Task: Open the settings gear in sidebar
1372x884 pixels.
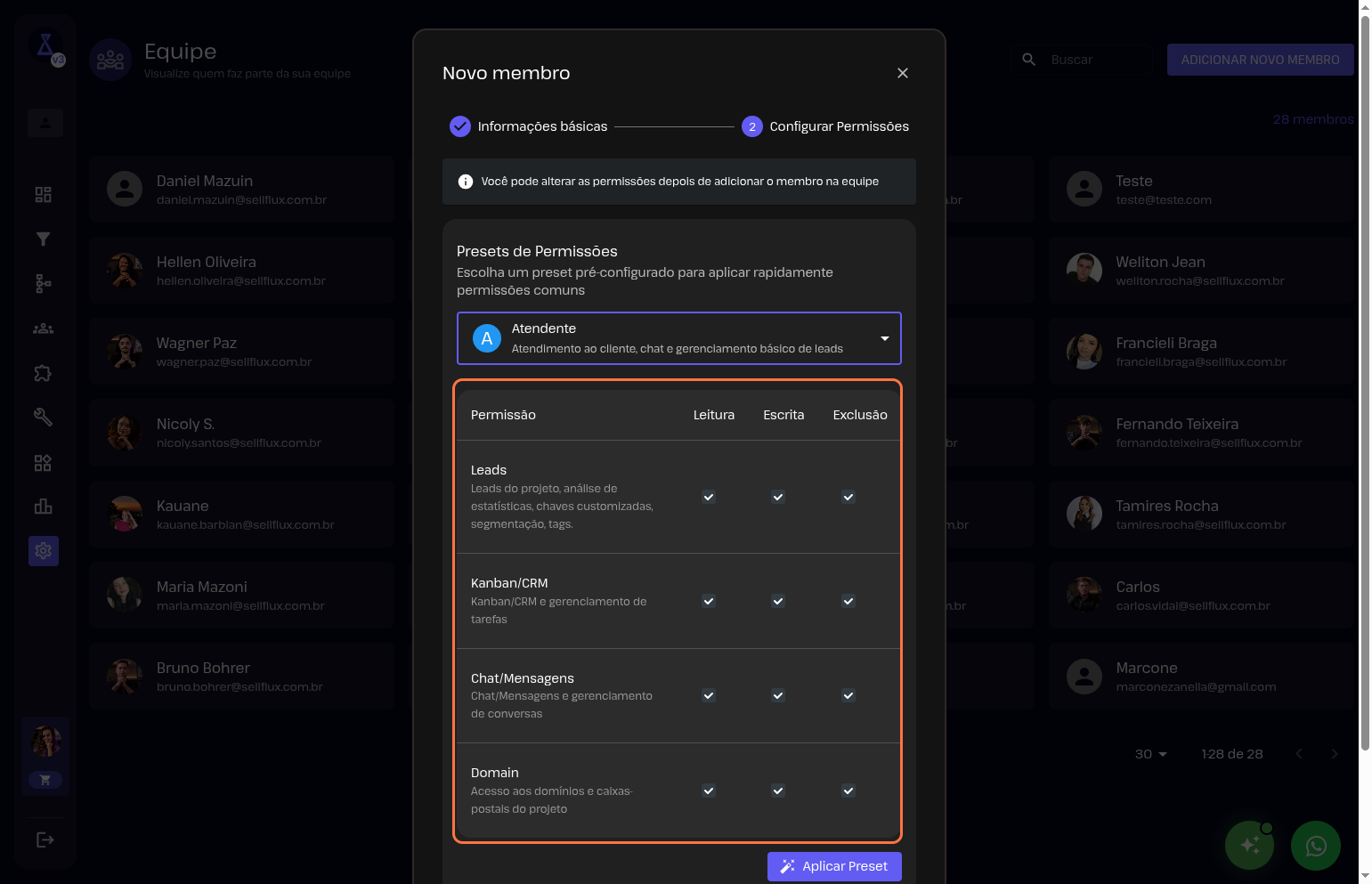Action: point(43,551)
